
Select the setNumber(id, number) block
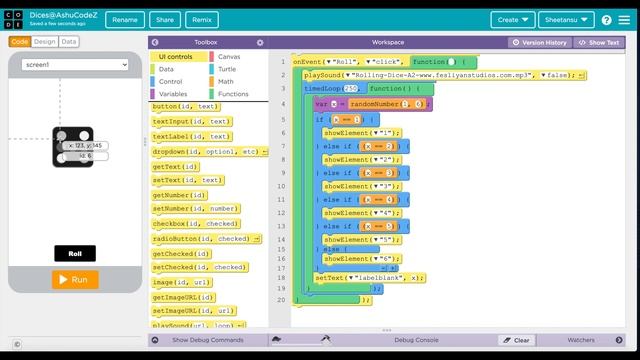[196, 209]
